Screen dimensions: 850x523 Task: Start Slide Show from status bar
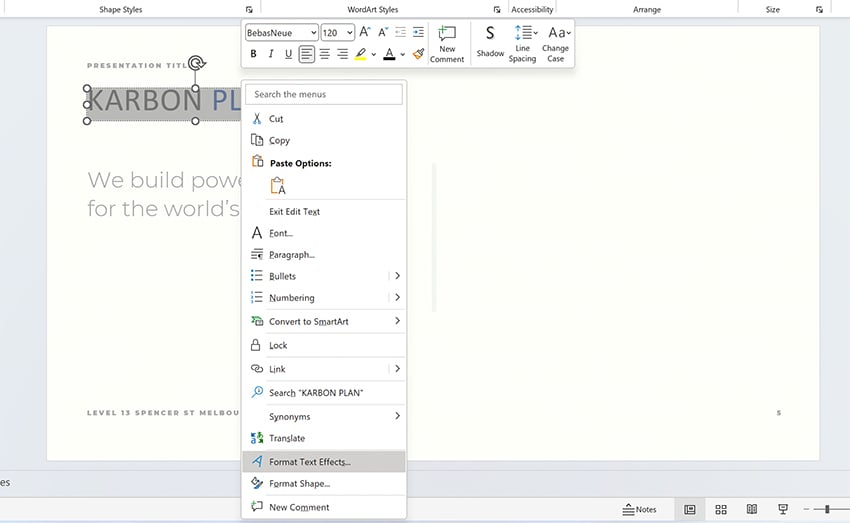pos(784,509)
